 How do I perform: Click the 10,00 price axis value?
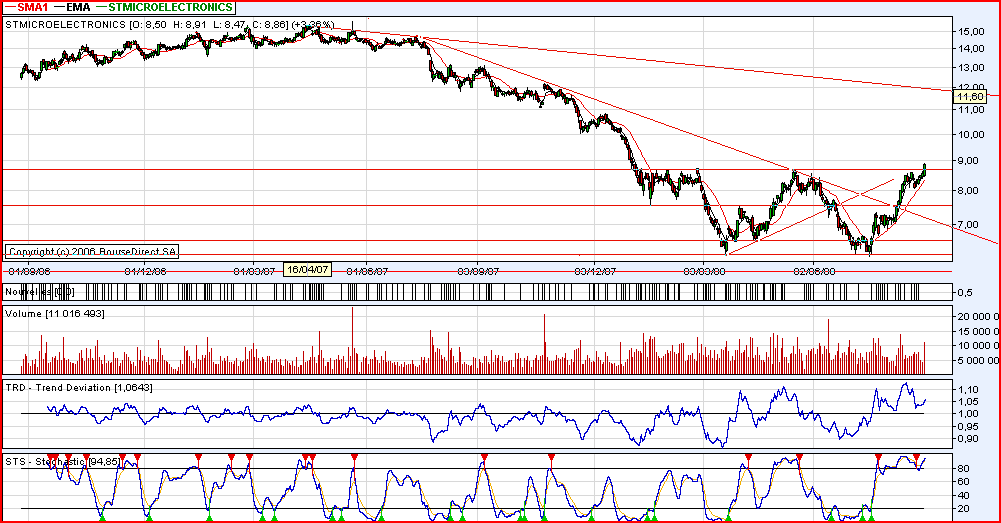[x=971, y=135]
